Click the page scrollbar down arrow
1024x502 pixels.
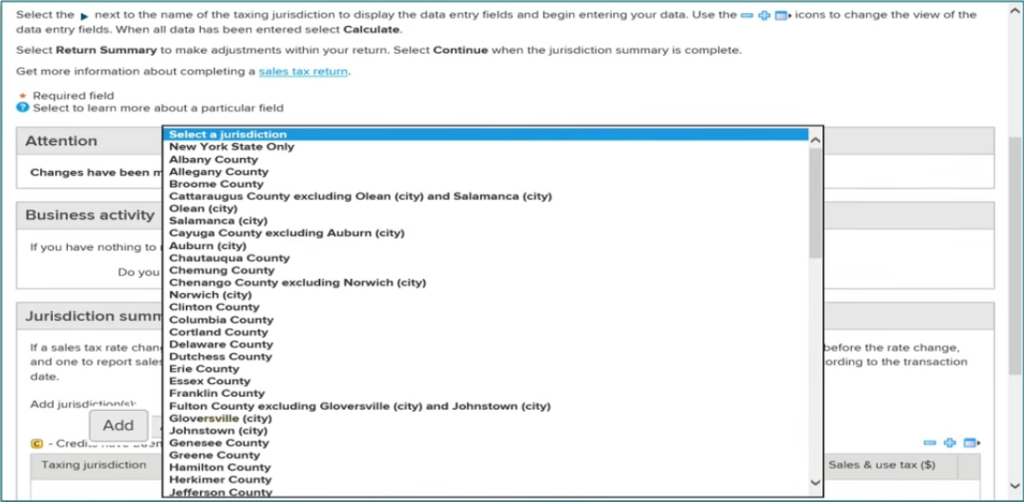tap(1016, 485)
